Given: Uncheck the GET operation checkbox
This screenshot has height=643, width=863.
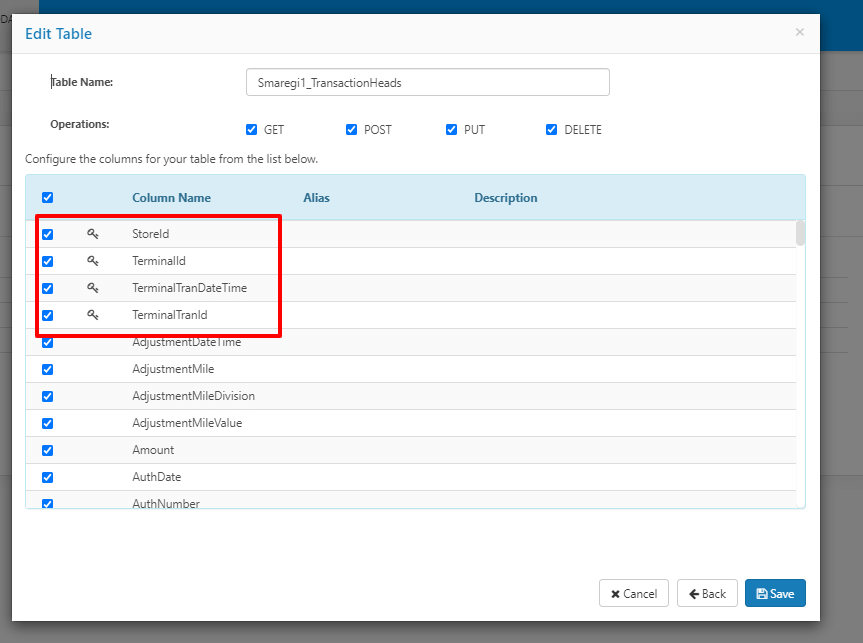Looking at the screenshot, I should 252,130.
